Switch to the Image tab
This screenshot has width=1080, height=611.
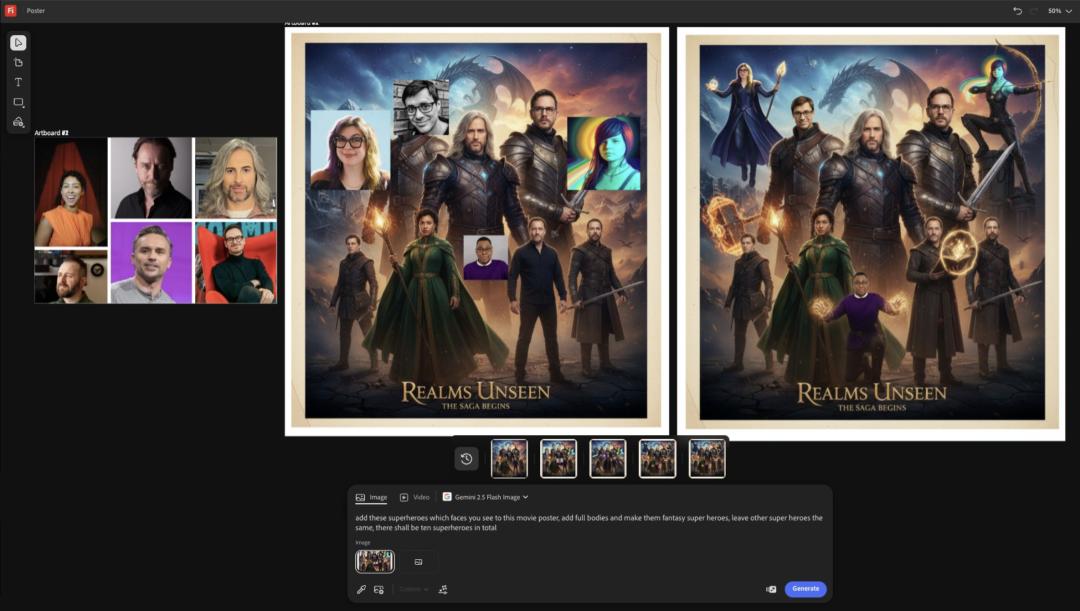pos(371,497)
